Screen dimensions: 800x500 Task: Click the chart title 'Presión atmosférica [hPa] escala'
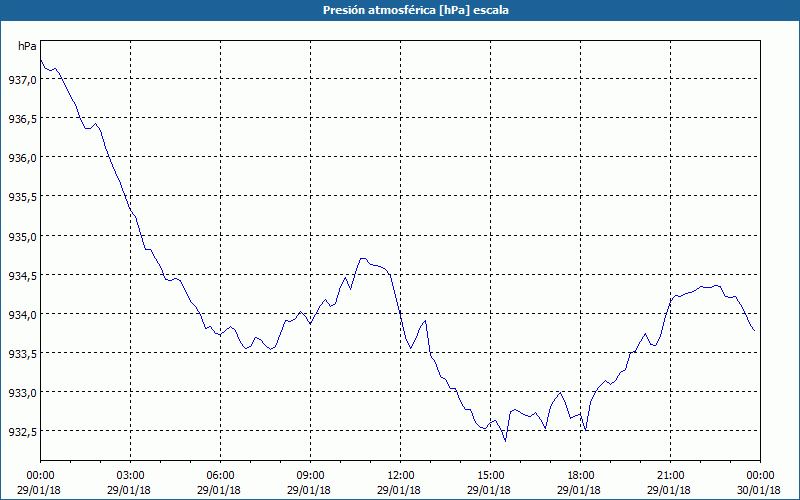click(415, 10)
